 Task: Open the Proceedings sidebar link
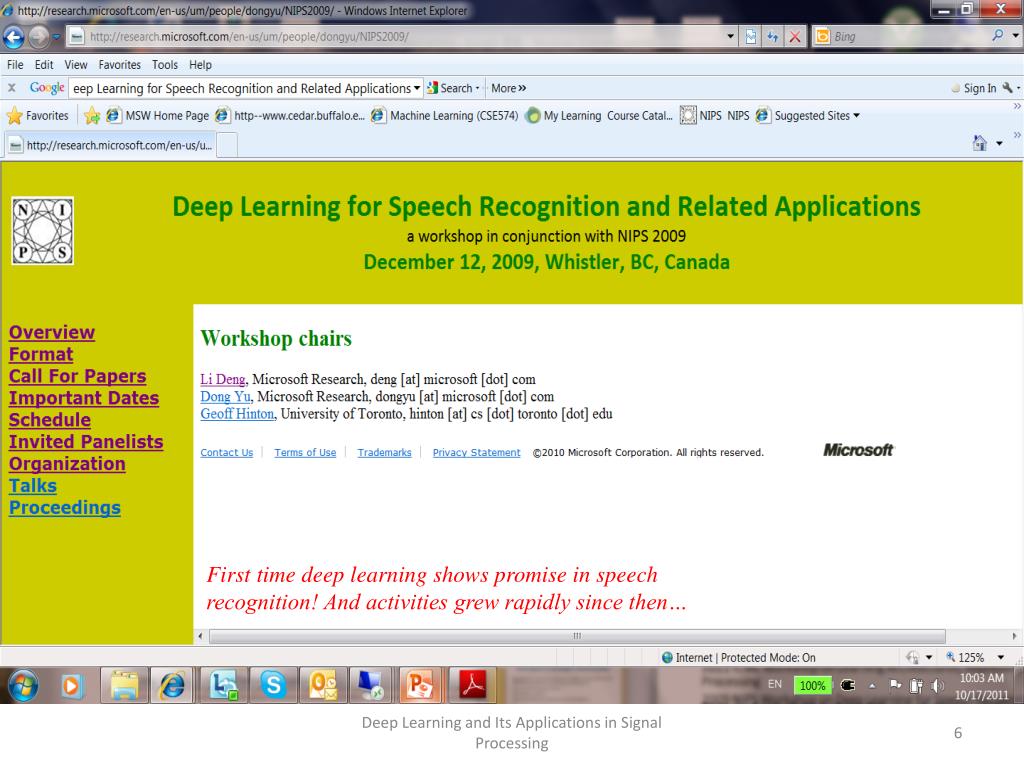click(65, 508)
